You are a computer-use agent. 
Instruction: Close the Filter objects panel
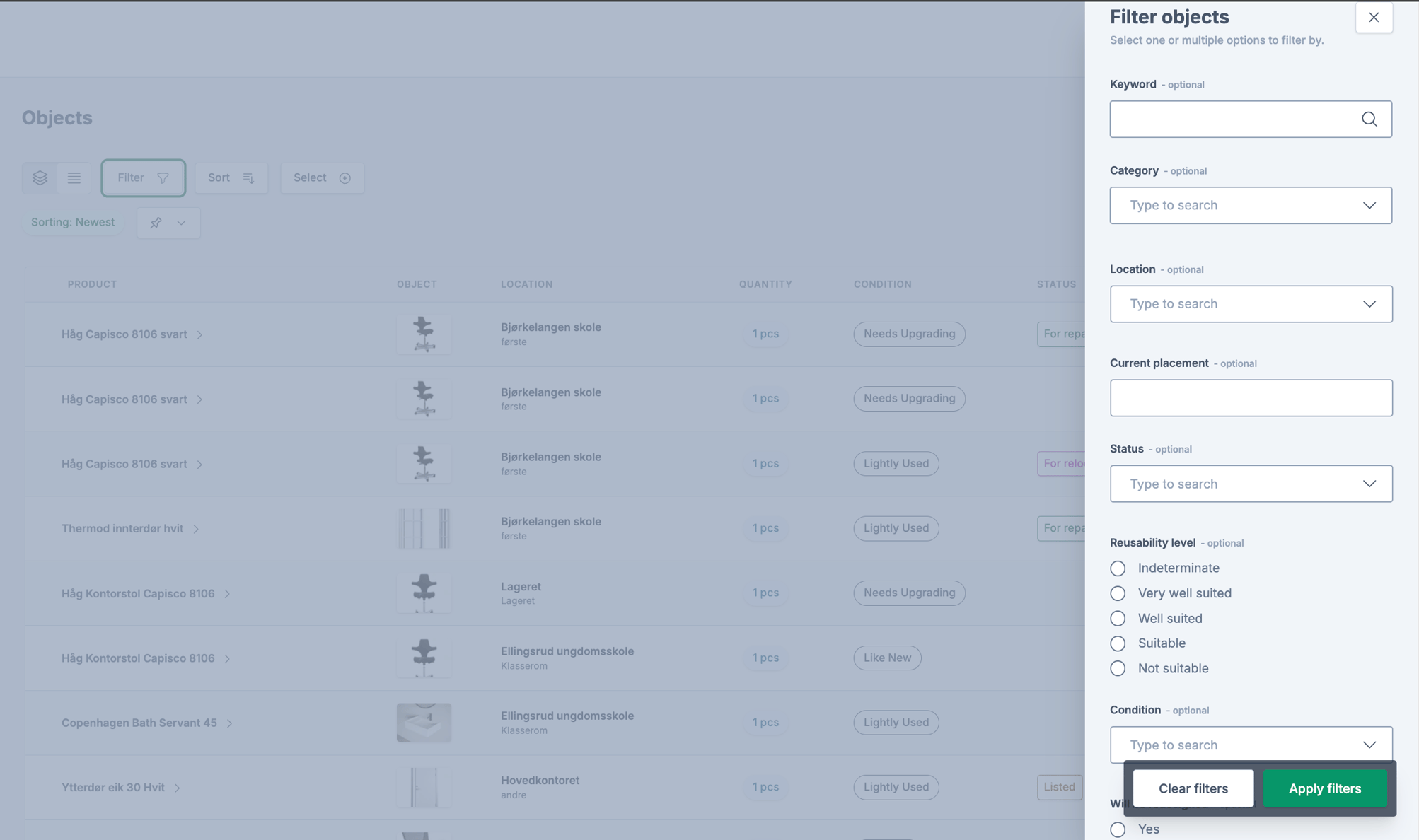click(x=1374, y=18)
